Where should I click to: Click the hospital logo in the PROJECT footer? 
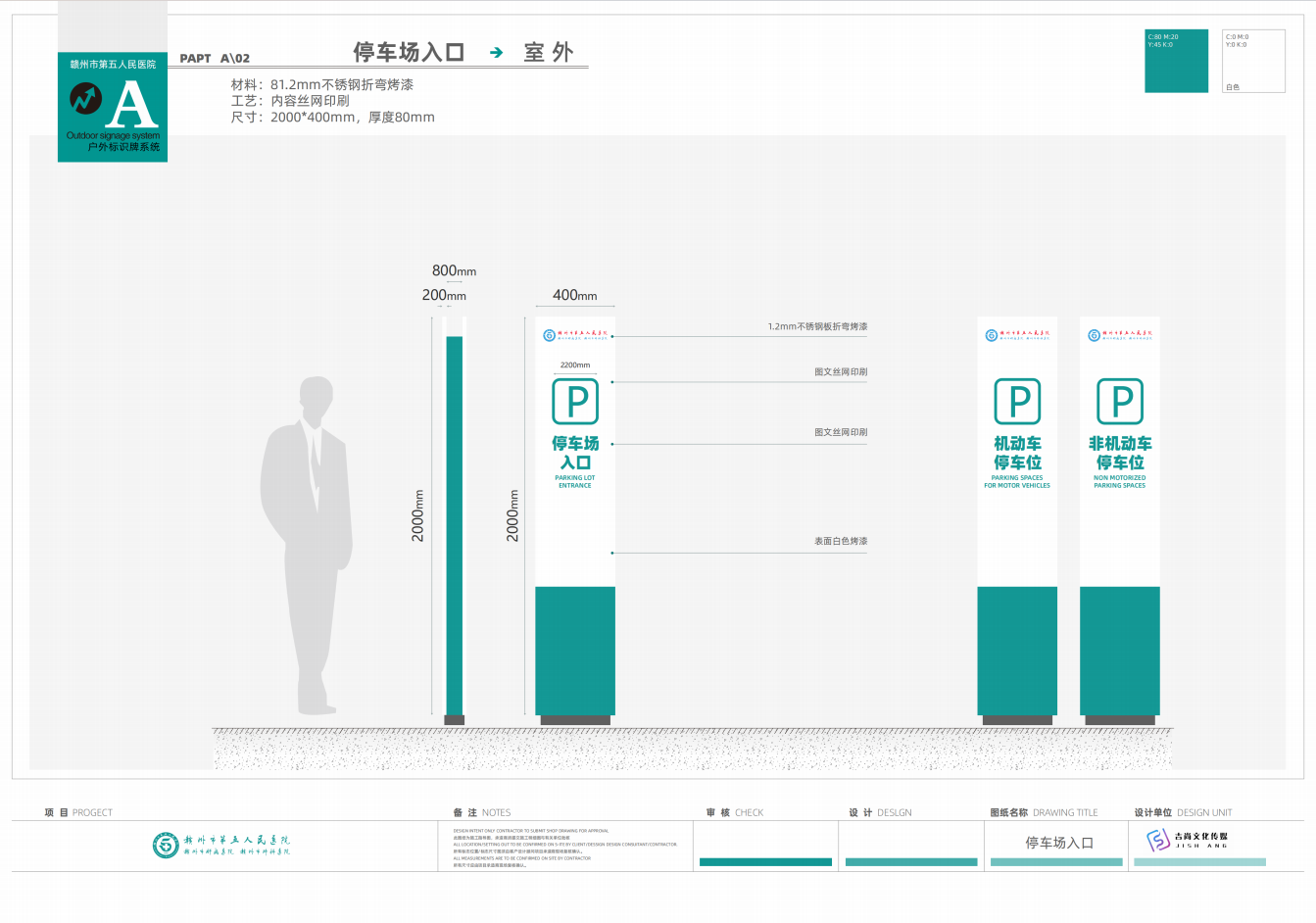point(221,845)
